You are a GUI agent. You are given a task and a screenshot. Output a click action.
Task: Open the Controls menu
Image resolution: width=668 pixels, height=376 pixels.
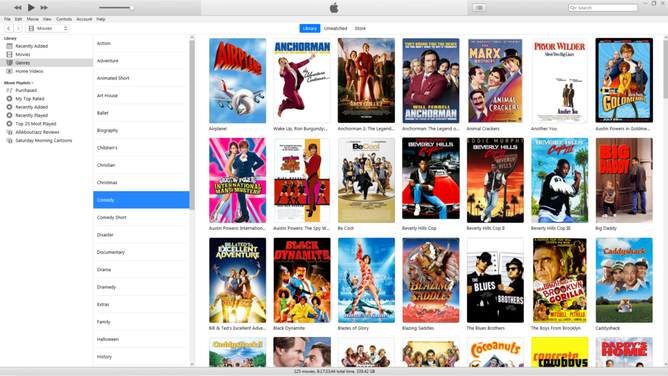[64, 19]
